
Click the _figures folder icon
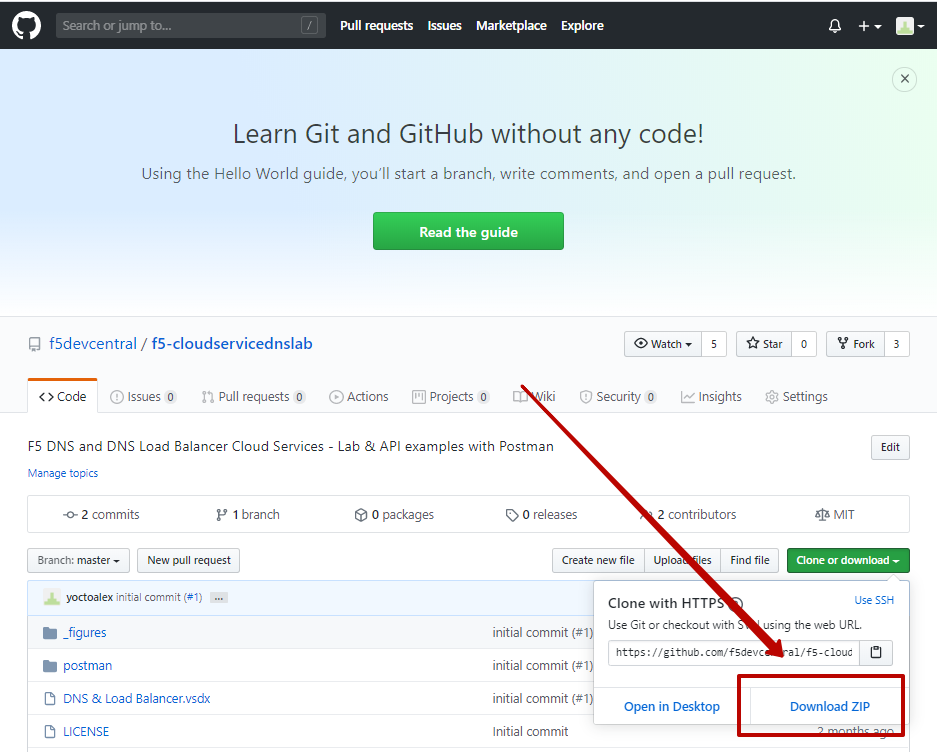click(50, 632)
